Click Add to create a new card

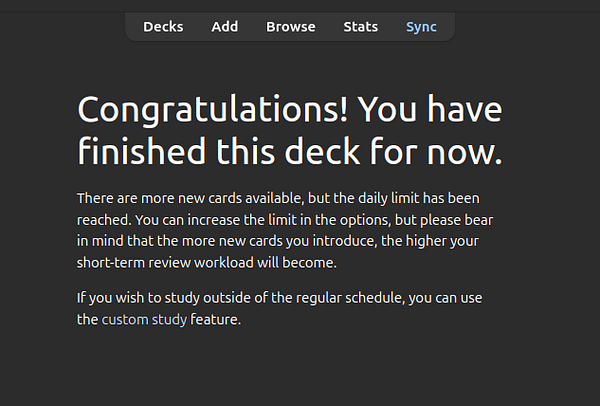tap(225, 27)
